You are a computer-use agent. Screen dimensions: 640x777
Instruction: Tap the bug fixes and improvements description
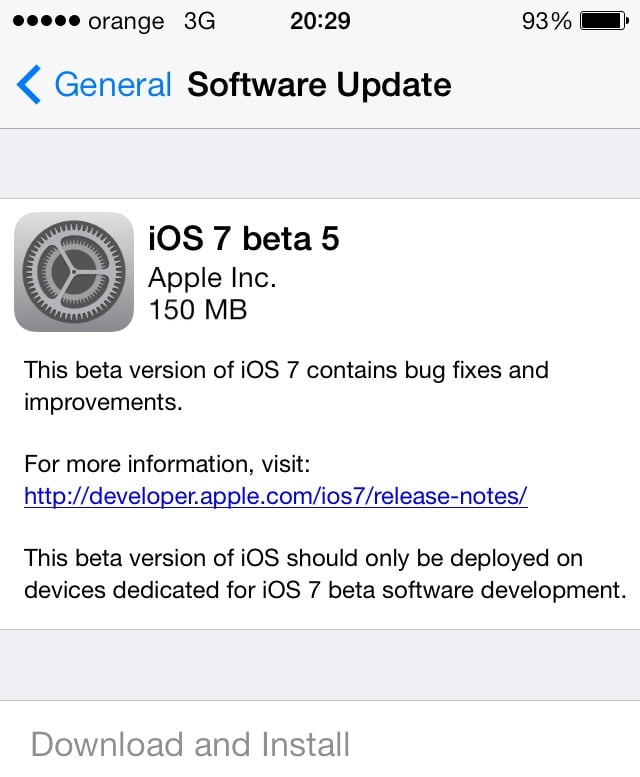[286, 386]
